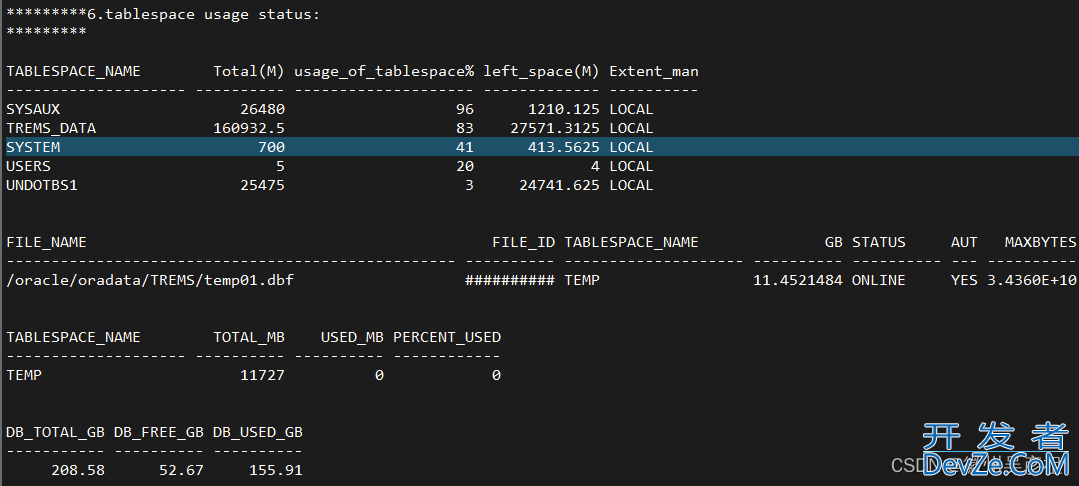Select the PERCENT_USED column header

coord(447,337)
